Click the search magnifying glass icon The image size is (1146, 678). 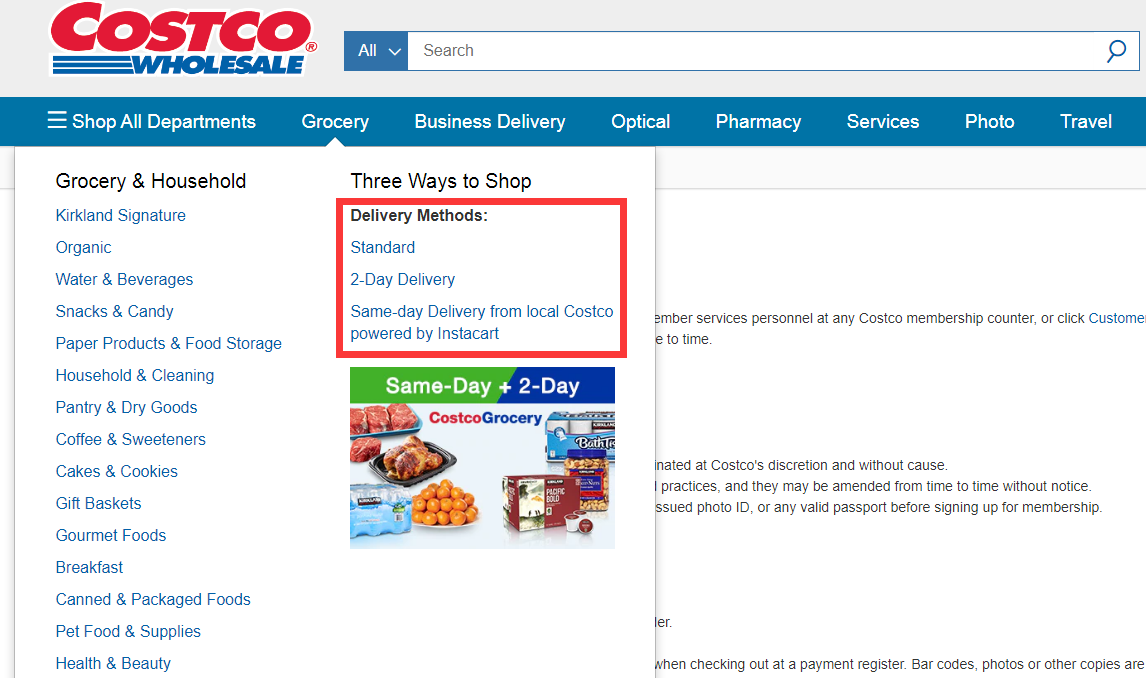(x=1116, y=51)
